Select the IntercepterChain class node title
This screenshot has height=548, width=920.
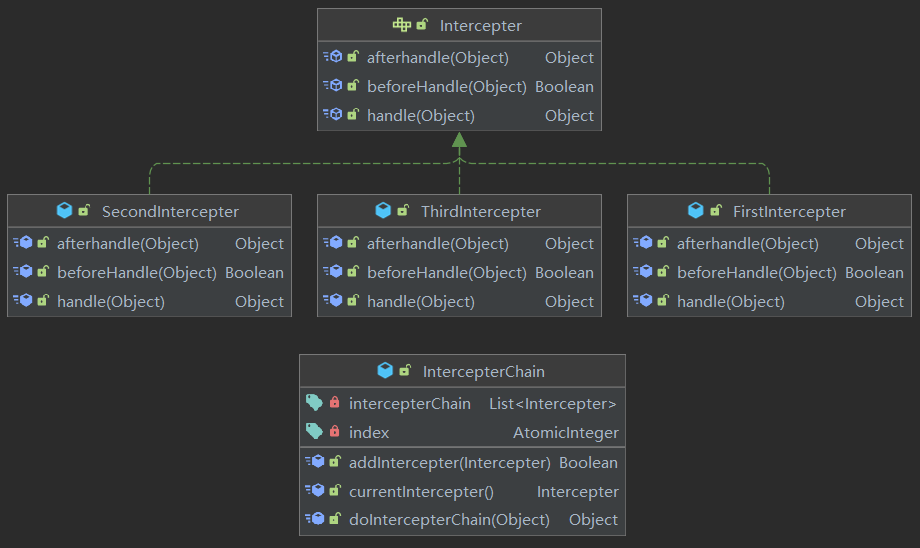(483, 372)
